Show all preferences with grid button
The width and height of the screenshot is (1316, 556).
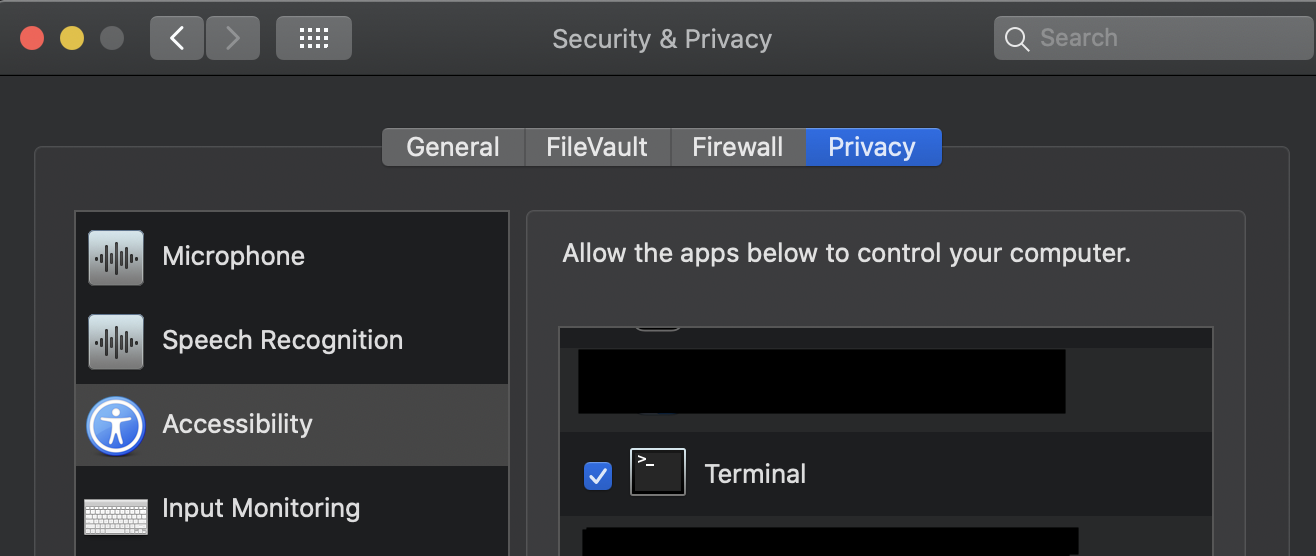point(314,38)
